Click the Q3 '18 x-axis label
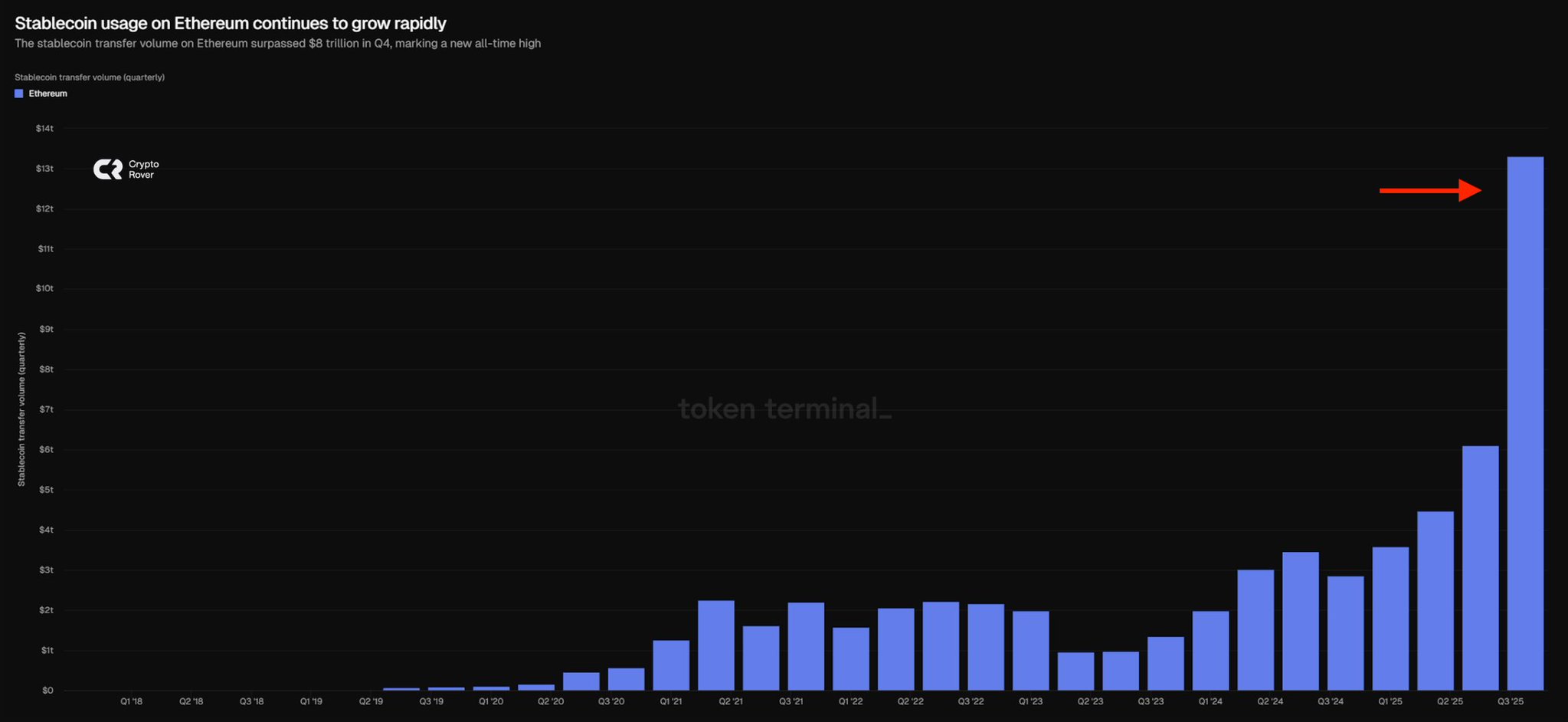 pos(251,701)
